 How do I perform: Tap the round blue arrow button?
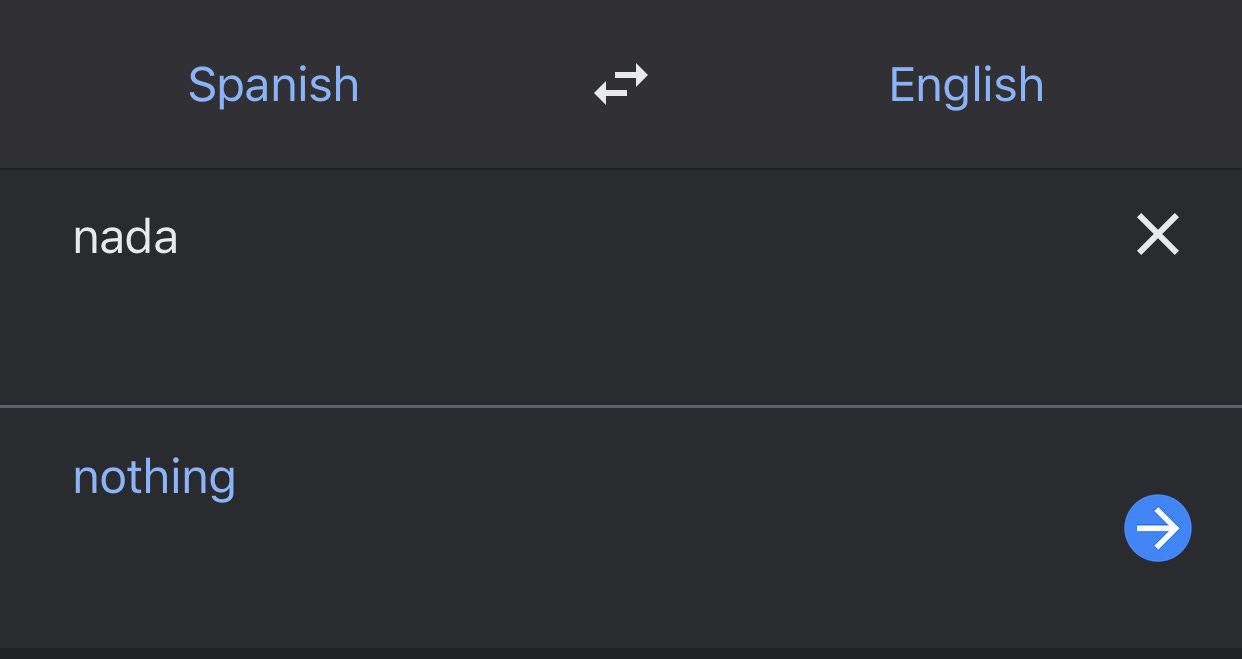point(1158,528)
